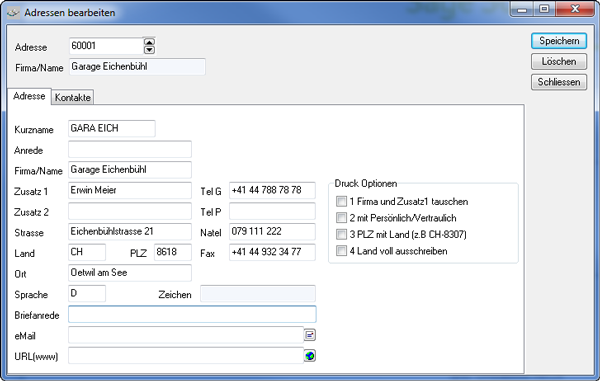Screen dimensions: 600x381
Task: Increase Adresse number with up spinner arrow
Action: tap(149, 42)
